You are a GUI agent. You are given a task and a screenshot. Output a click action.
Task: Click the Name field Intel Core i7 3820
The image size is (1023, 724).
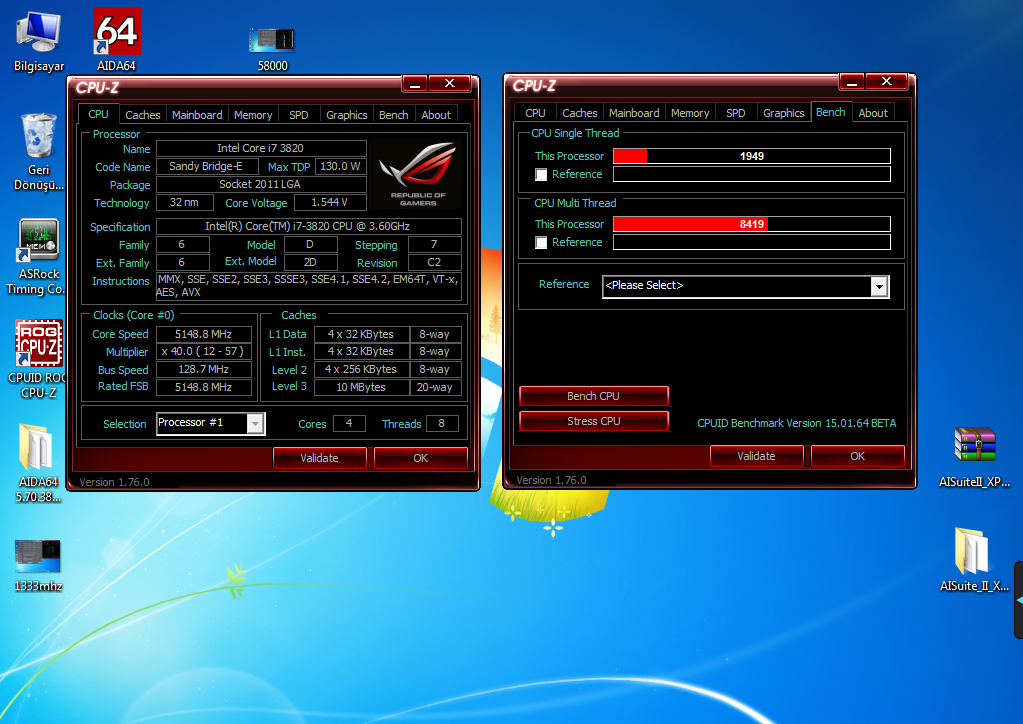click(x=261, y=148)
